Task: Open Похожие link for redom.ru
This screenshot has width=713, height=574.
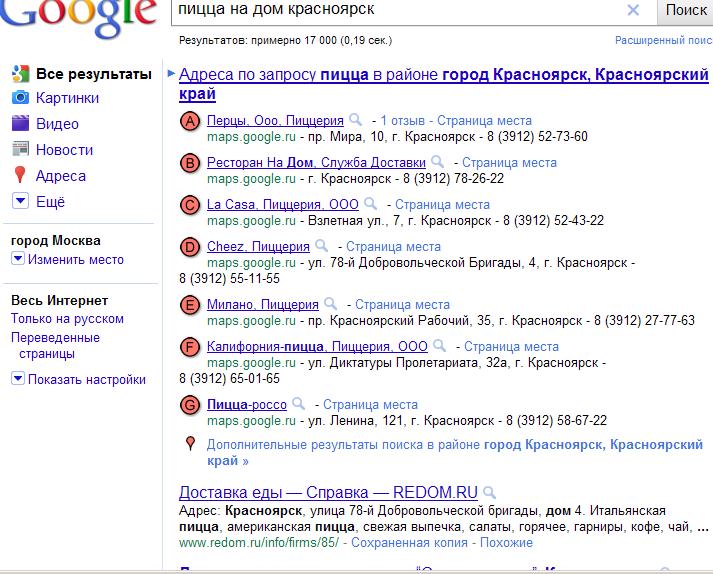Action: (x=506, y=543)
